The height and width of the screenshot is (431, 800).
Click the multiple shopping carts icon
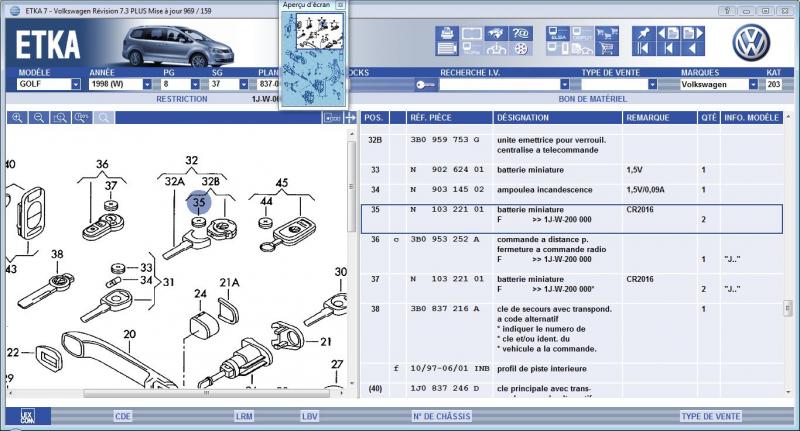(607, 33)
